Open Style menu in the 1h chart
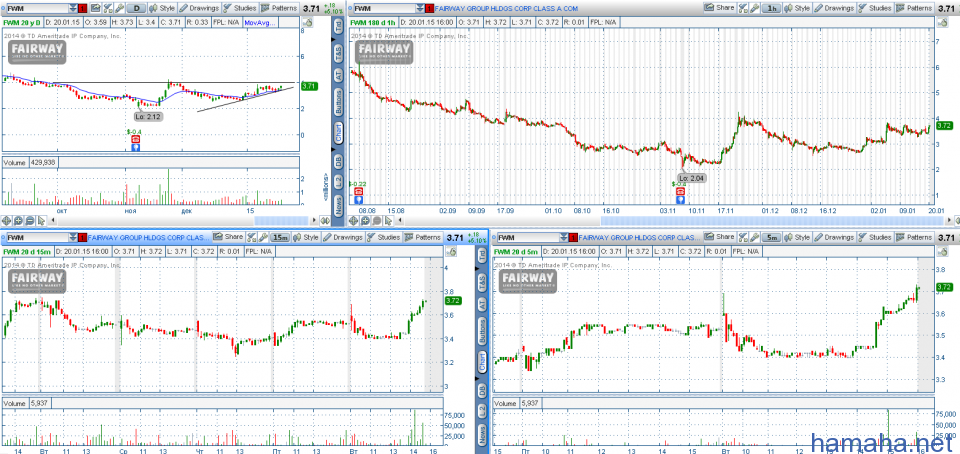 797,9
